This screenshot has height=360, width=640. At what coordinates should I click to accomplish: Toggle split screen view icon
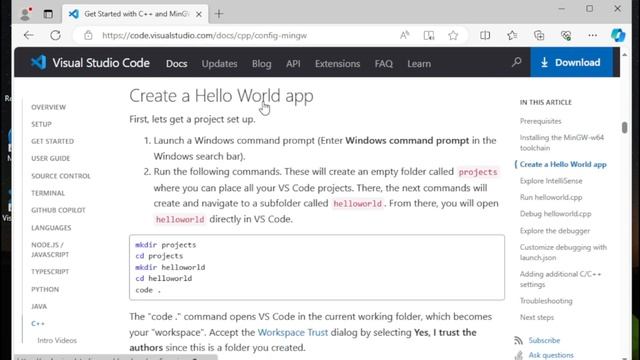(x=485, y=36)
